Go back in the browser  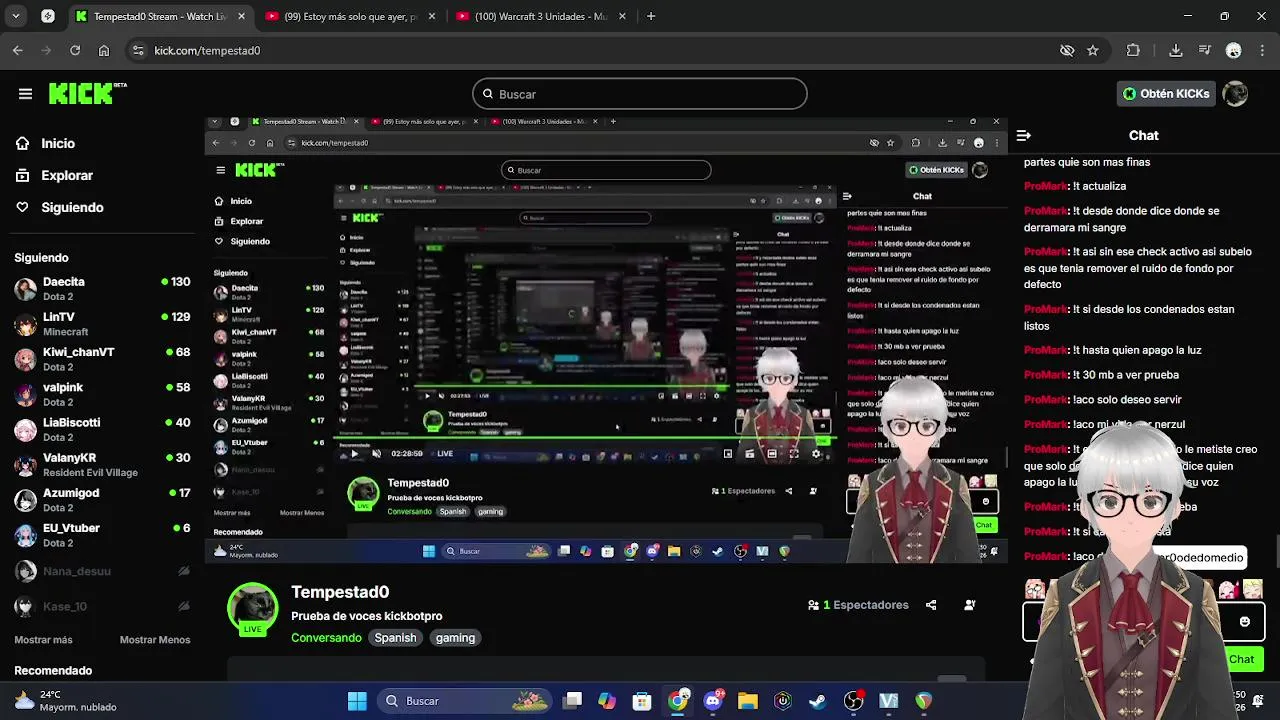[x=18, y=50]
